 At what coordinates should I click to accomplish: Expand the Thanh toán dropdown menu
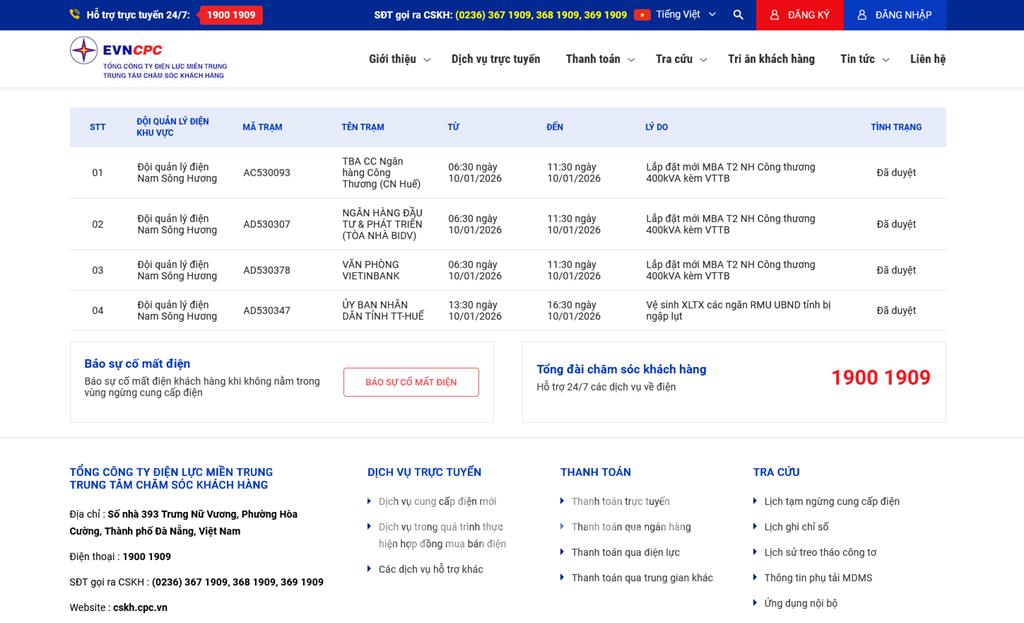[x=600, y=59]
